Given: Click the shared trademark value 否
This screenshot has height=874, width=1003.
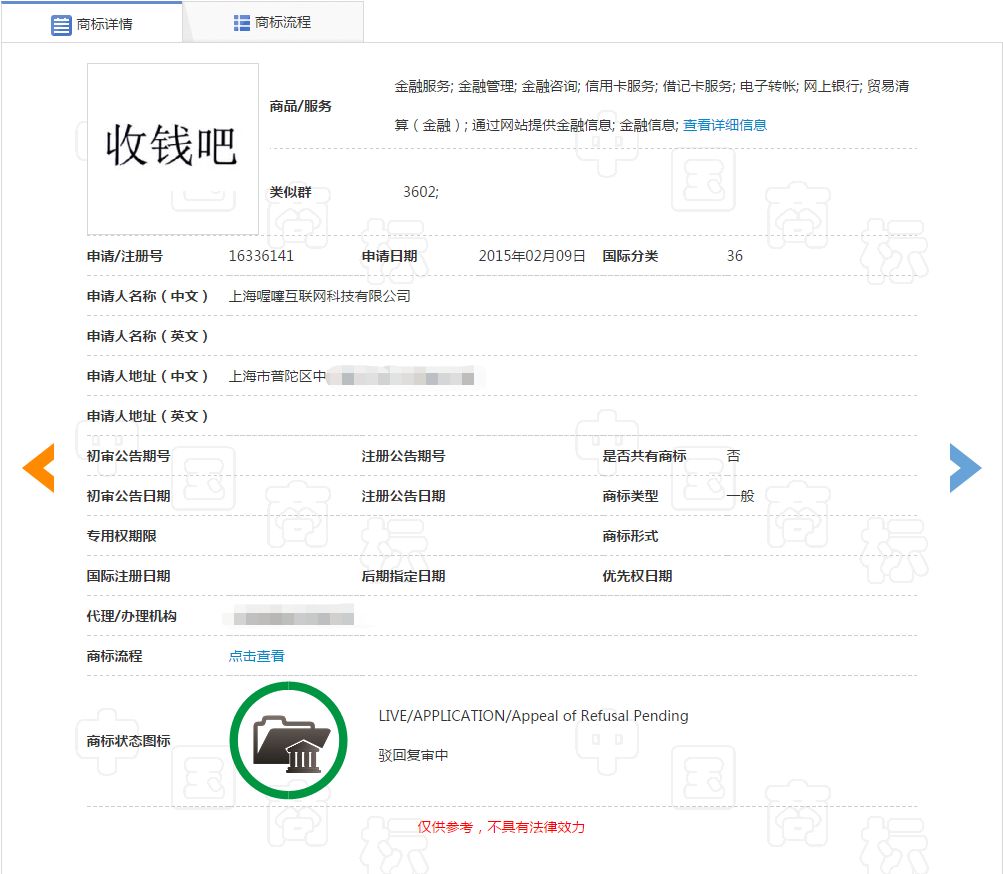Looking at the screenshot, I should coord(734,456).
